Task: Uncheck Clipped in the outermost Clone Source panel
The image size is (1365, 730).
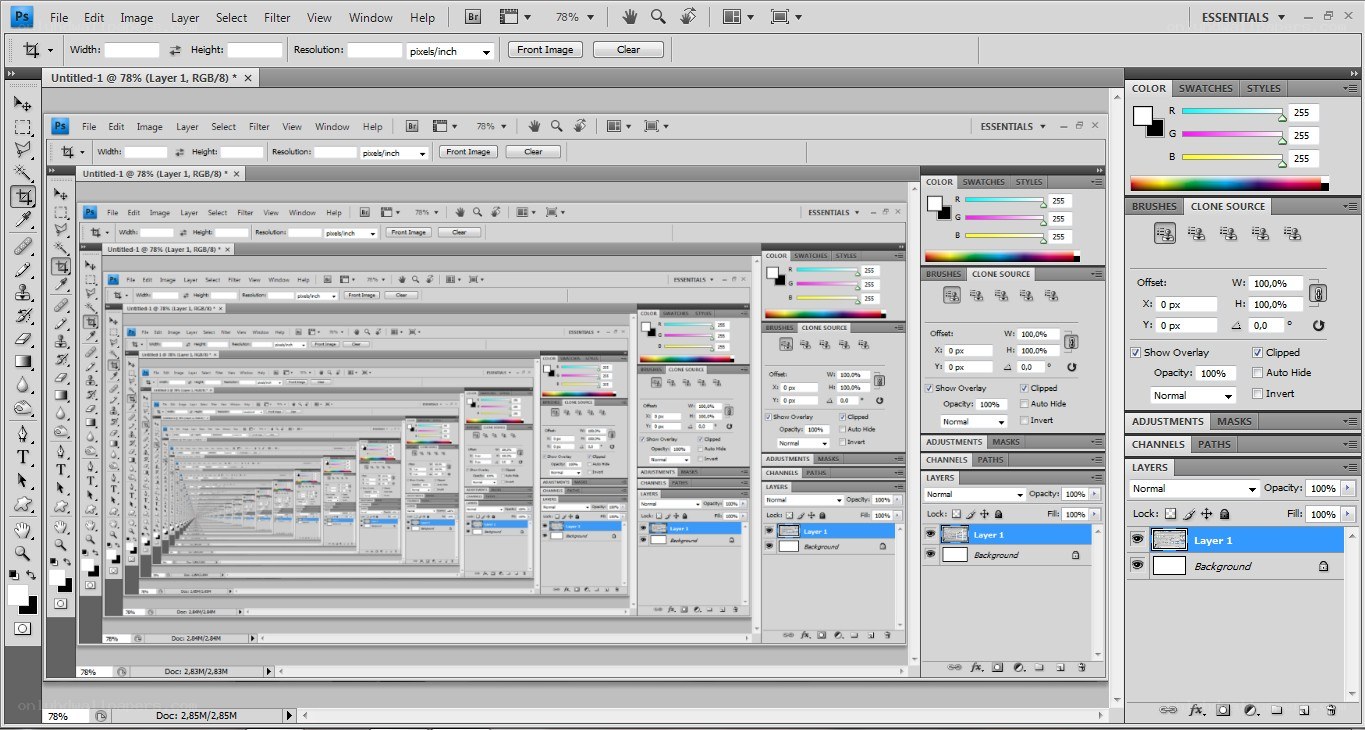Action: [1257, 352]
